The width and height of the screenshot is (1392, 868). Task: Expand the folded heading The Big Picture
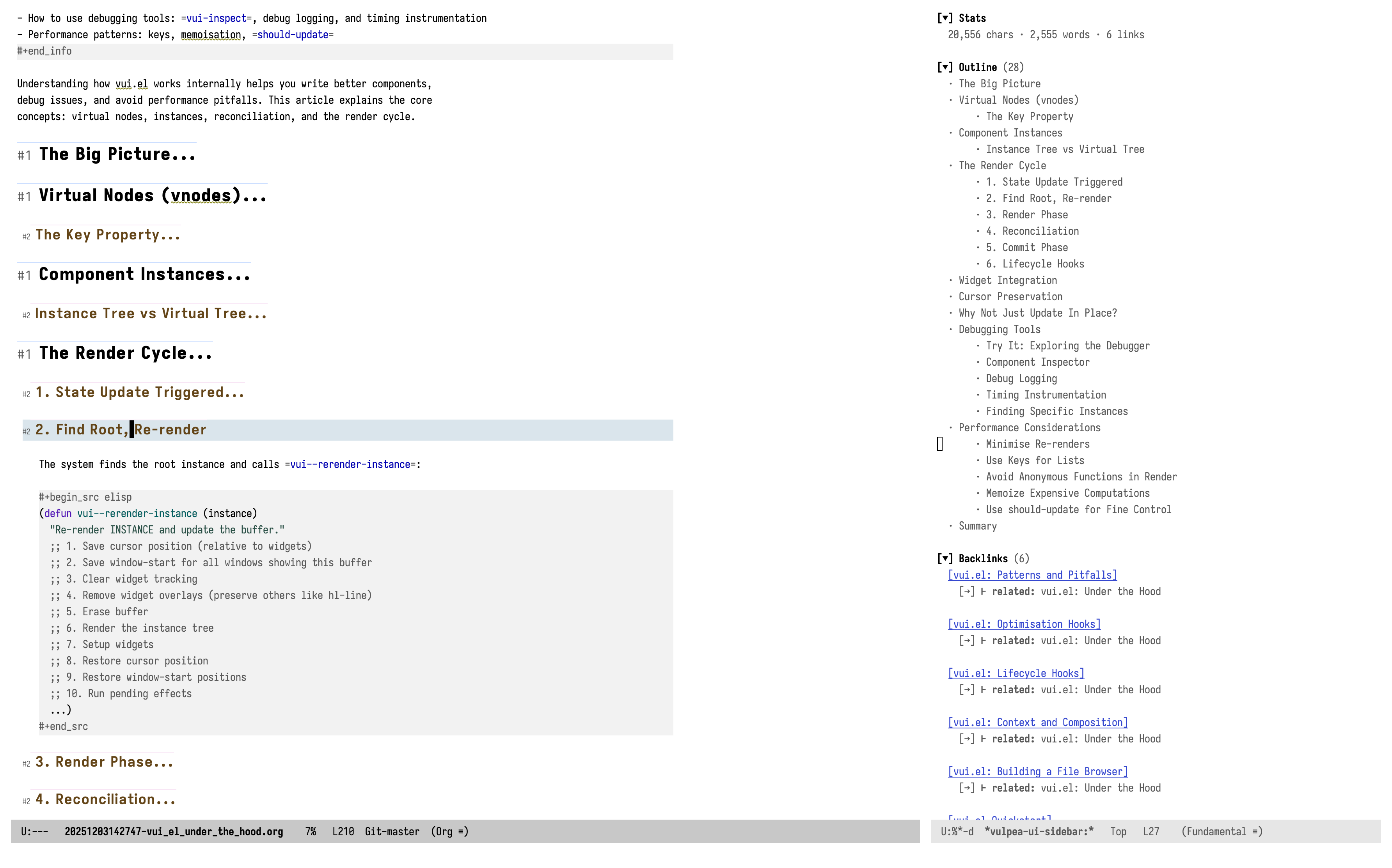tap(117, 154)
